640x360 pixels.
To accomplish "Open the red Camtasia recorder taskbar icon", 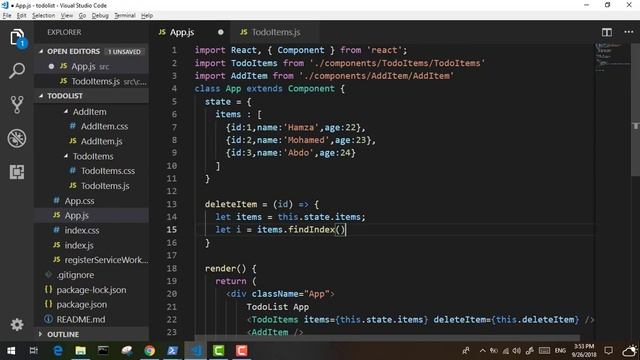I will point(241,351).
